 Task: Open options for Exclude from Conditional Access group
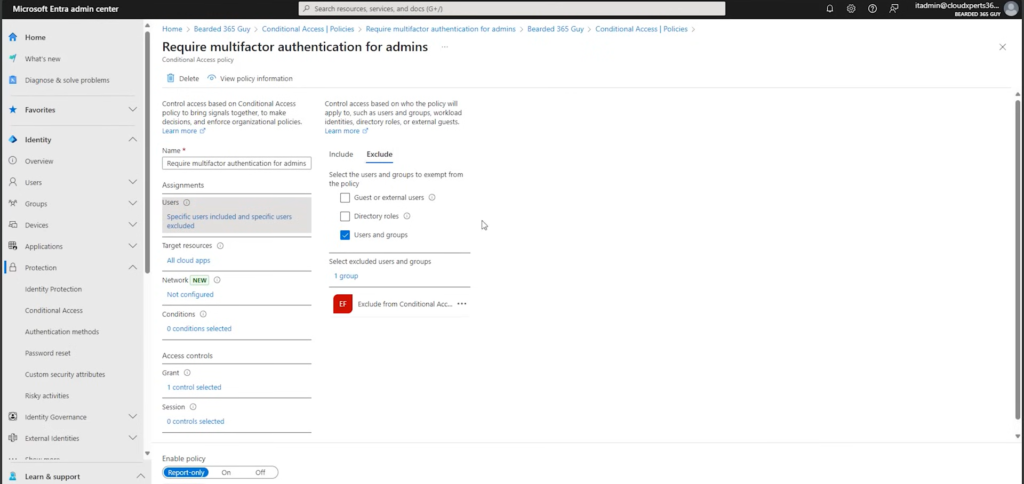pos(462,304)
